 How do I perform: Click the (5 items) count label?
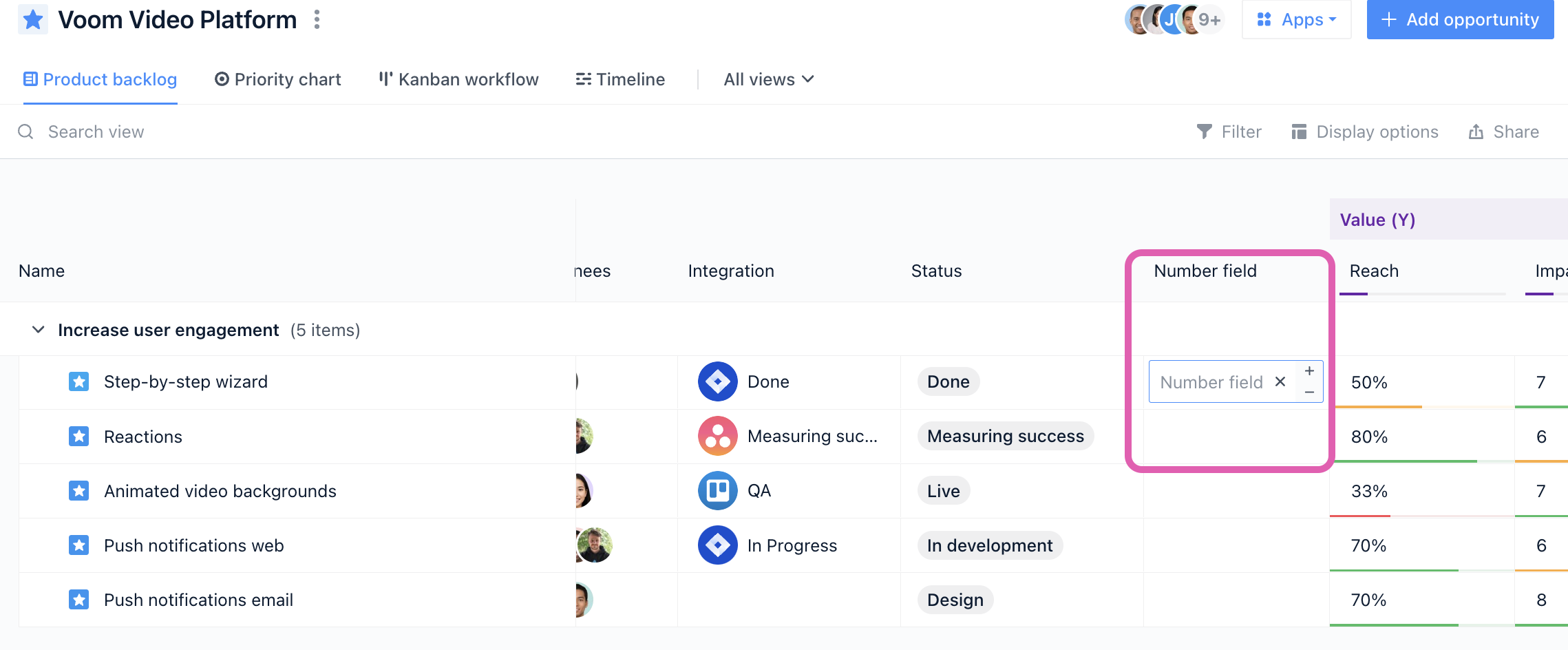click(x=325, y=330)
